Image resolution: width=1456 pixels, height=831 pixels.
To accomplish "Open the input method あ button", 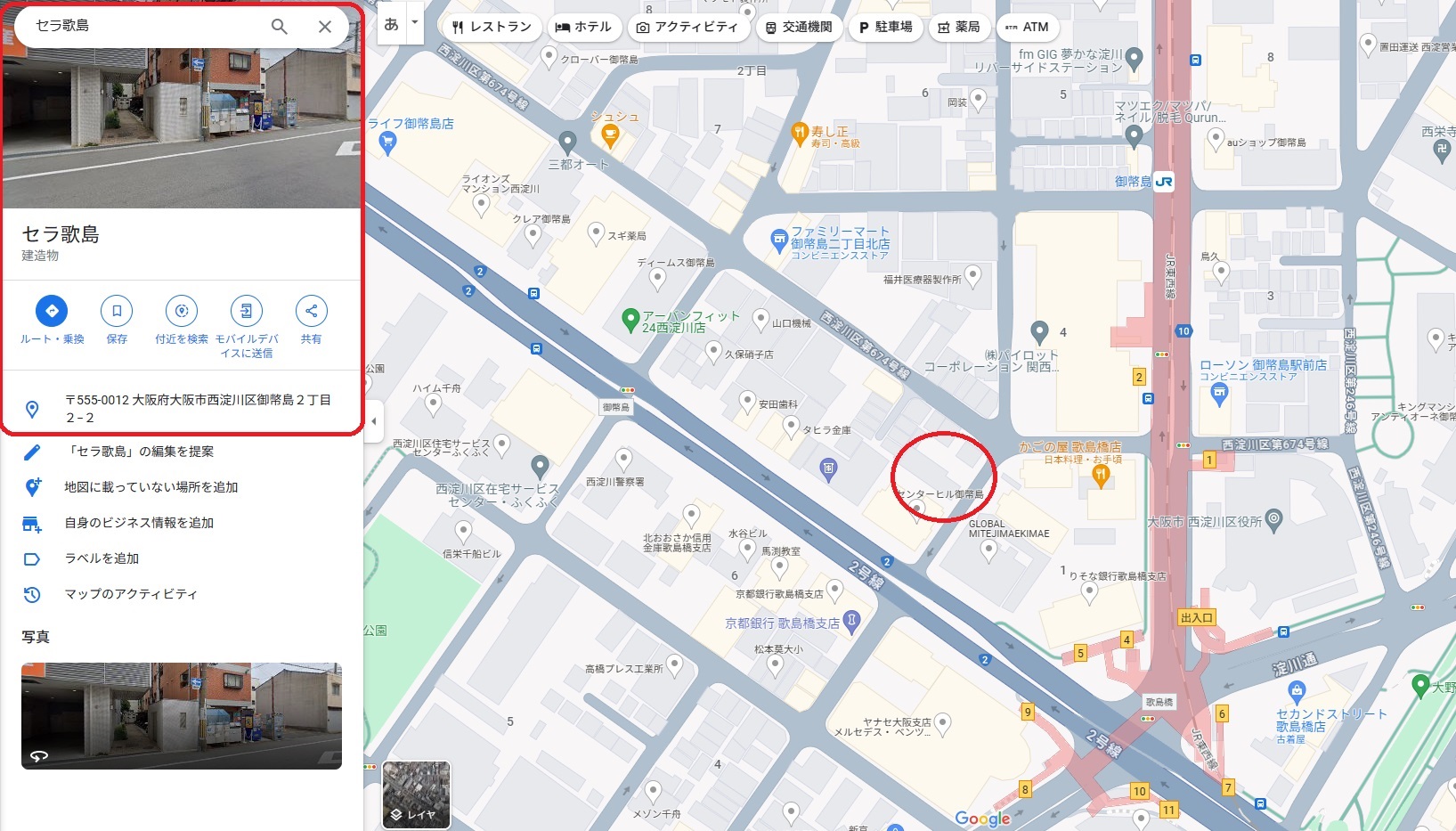I will click(x=392, y=25).
